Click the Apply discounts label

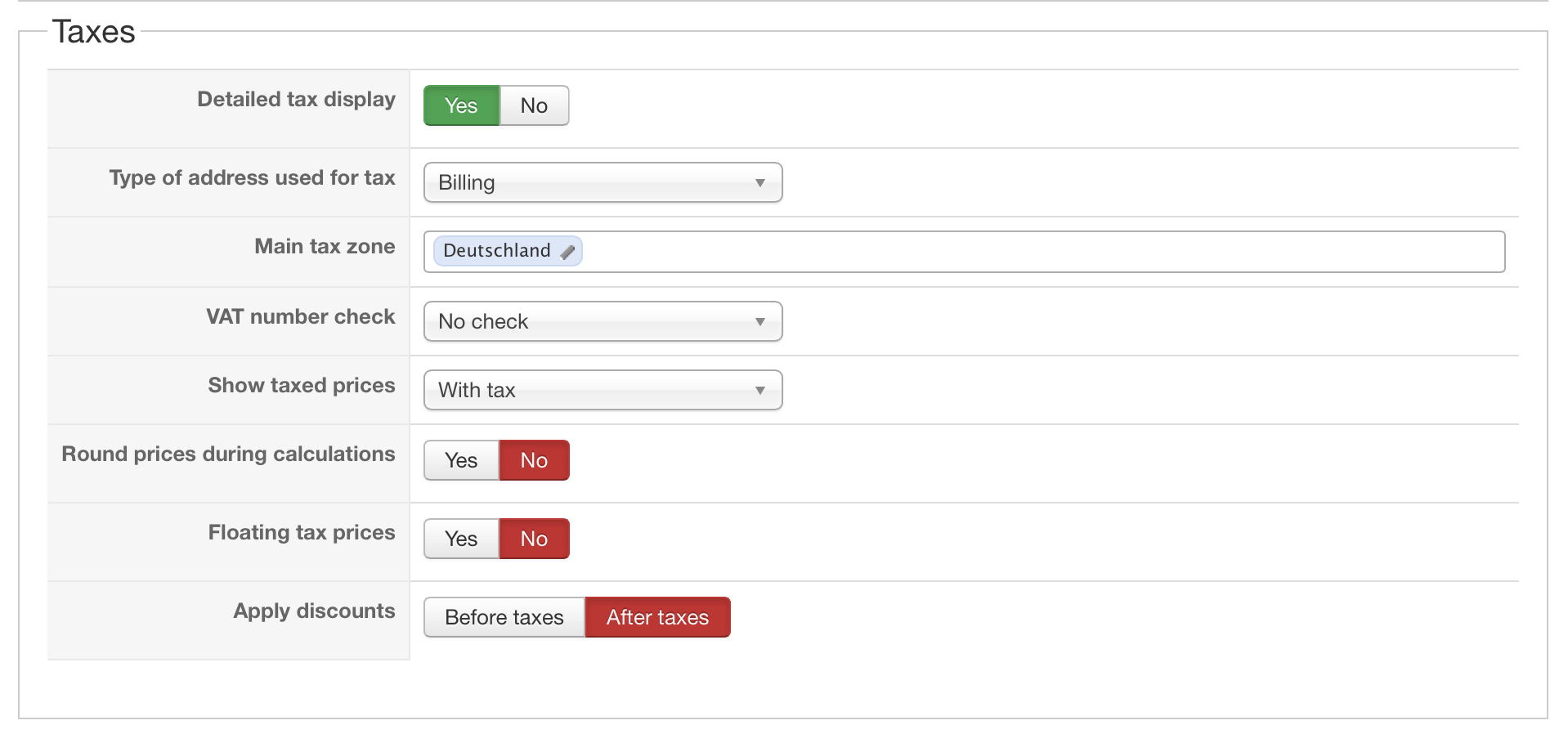(x=314, y=611)
